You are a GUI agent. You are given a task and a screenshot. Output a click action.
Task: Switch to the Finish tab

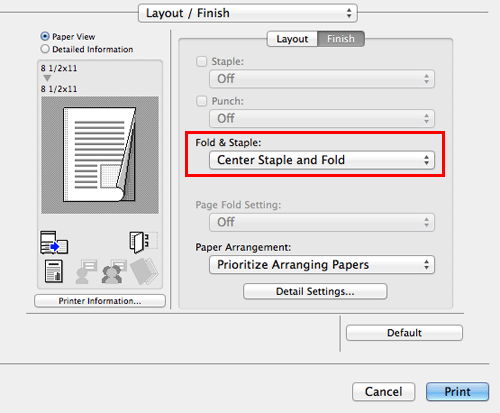[x=341, y=39]
